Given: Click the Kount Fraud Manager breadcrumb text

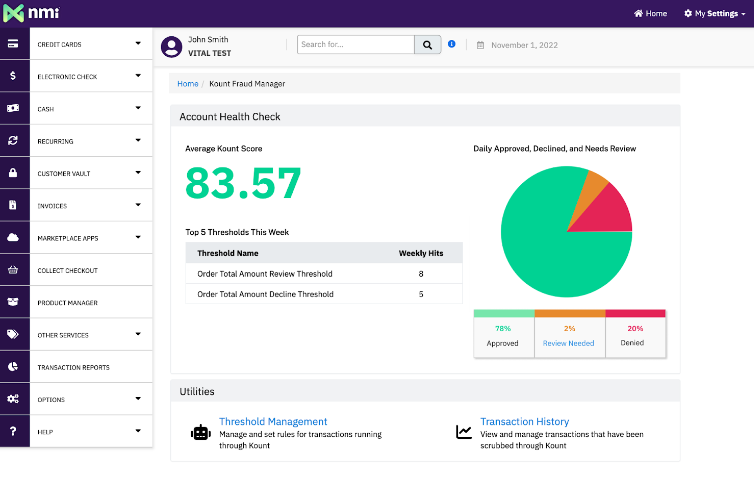Looking at the screenshot, I should (247, 84).
